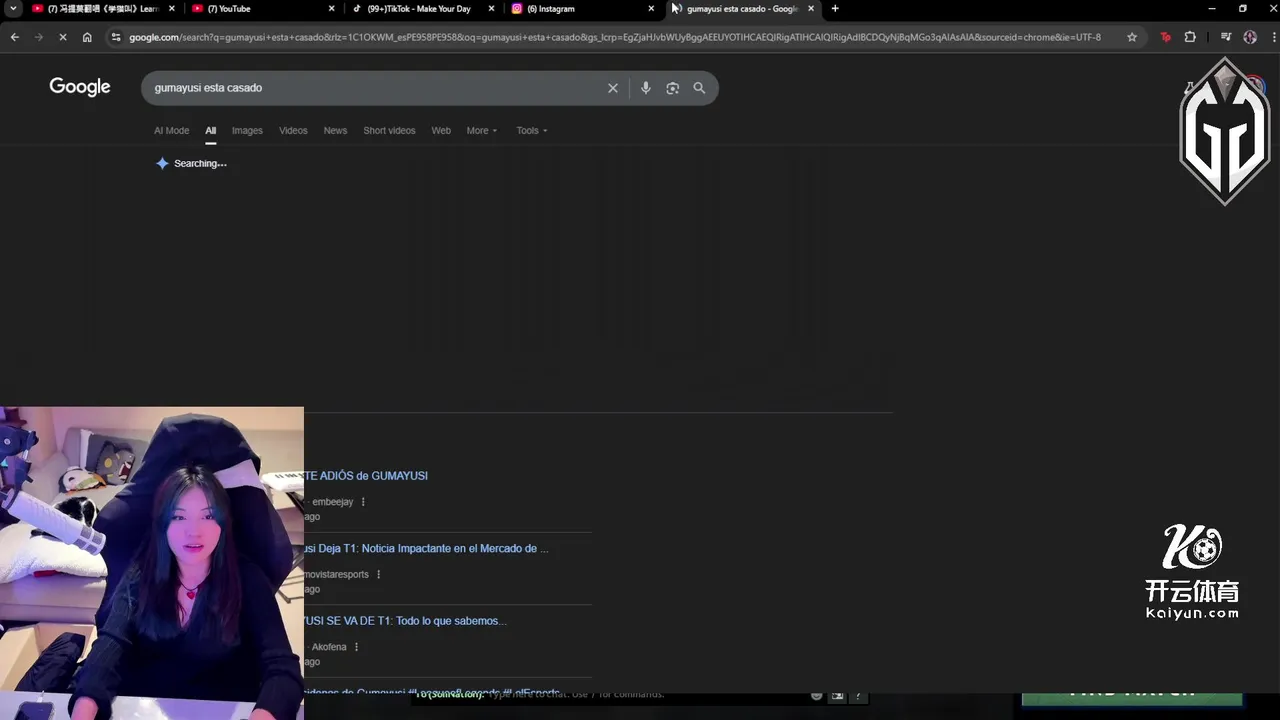Click the gumayusi esta casado search field
The width and height of the screenshot is (1280, 720).
pyautogui.click(x=375, y=88)
